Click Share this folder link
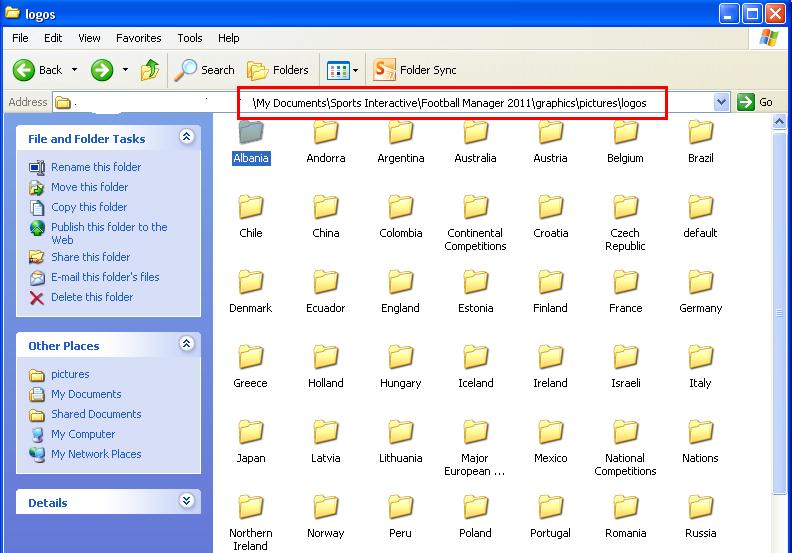The width and height of the screenshot is (792, 553). pos(90,257)
